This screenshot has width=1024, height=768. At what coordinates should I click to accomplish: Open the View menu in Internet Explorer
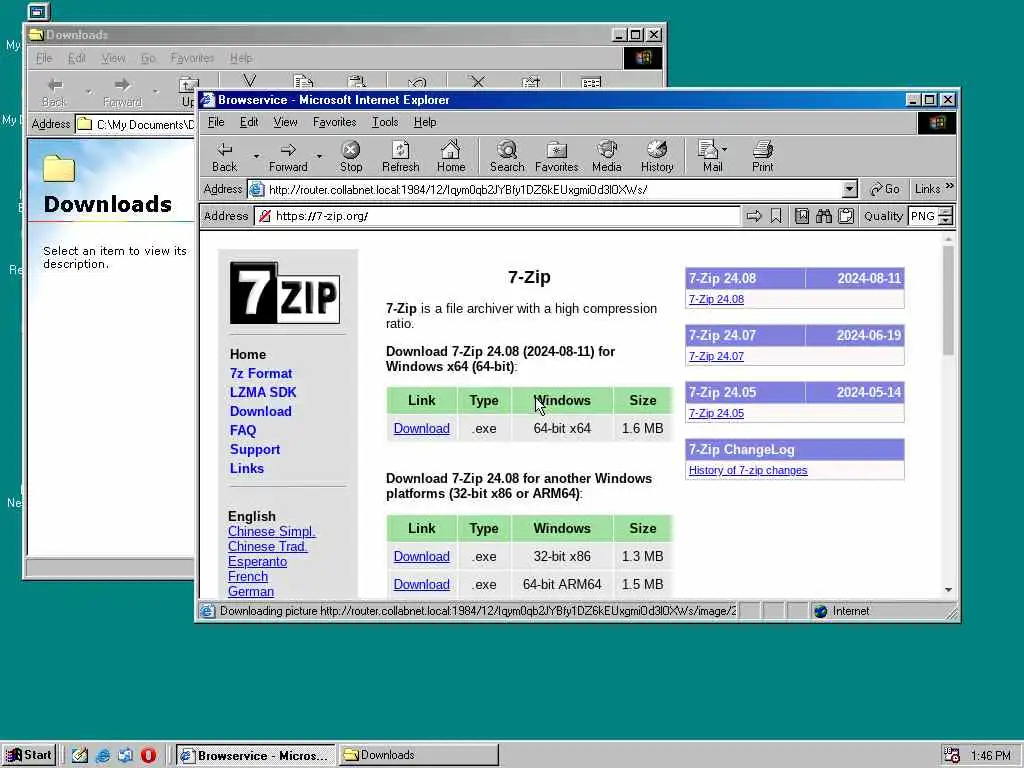pos(285,122)
